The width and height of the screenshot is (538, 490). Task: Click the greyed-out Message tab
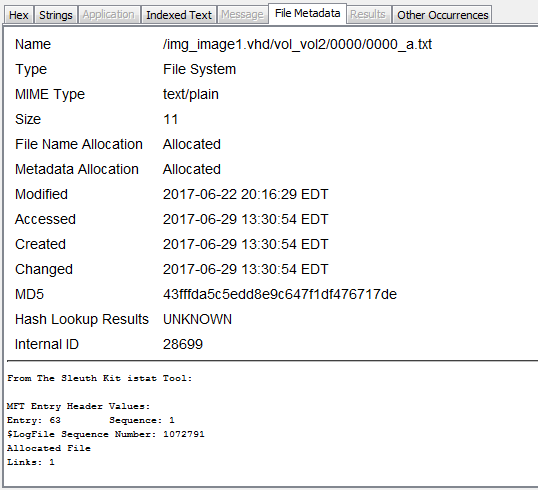(x=242, y=15)
